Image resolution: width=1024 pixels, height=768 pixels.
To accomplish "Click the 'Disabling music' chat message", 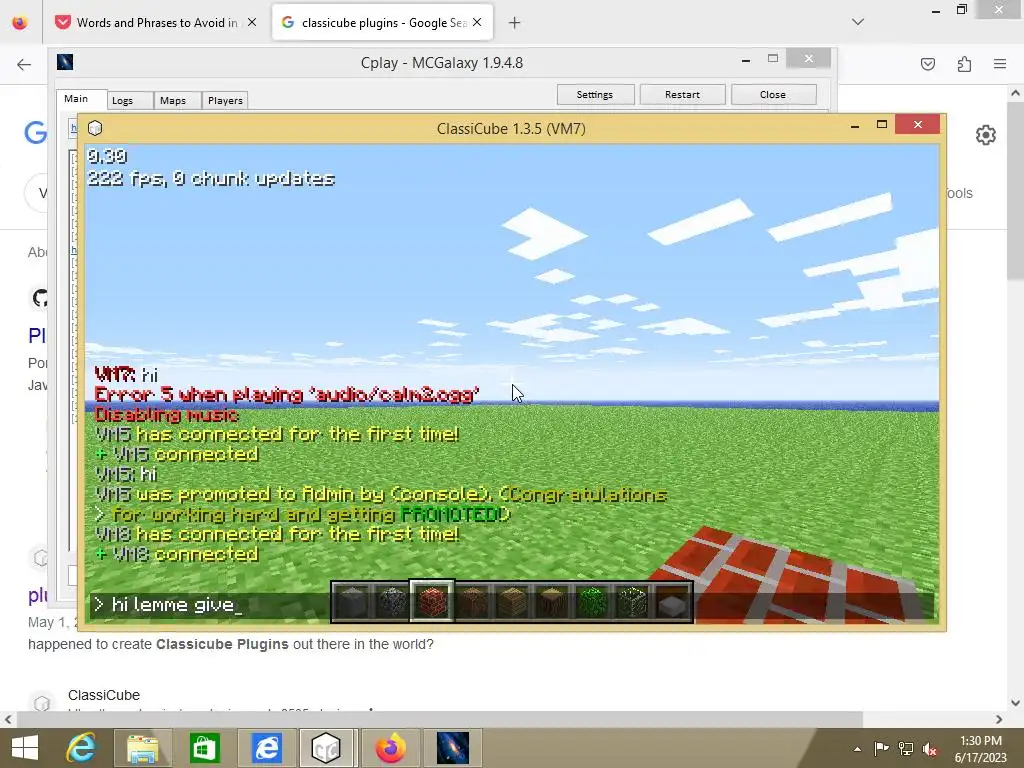I will tap(167, 415).
